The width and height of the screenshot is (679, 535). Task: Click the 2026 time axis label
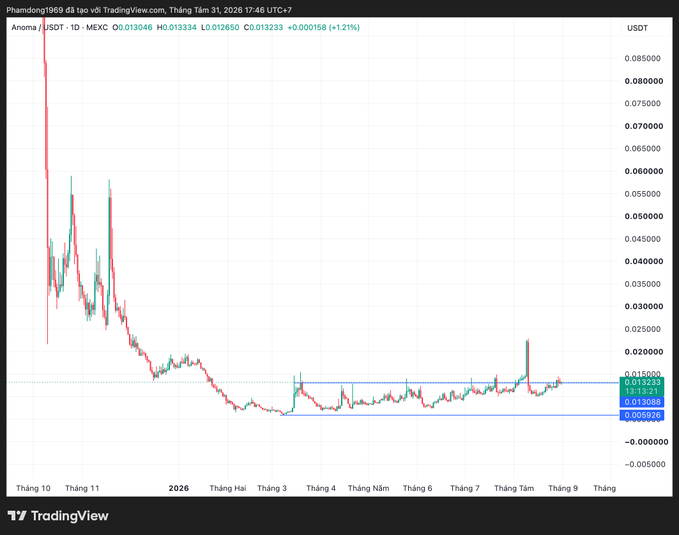coord(179,488)
